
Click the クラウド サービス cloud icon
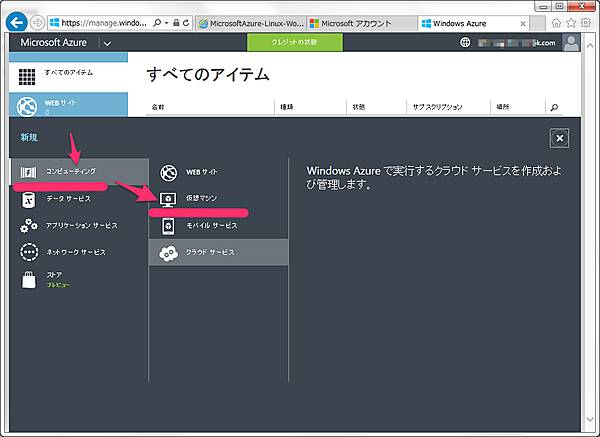tap(168, 252)
